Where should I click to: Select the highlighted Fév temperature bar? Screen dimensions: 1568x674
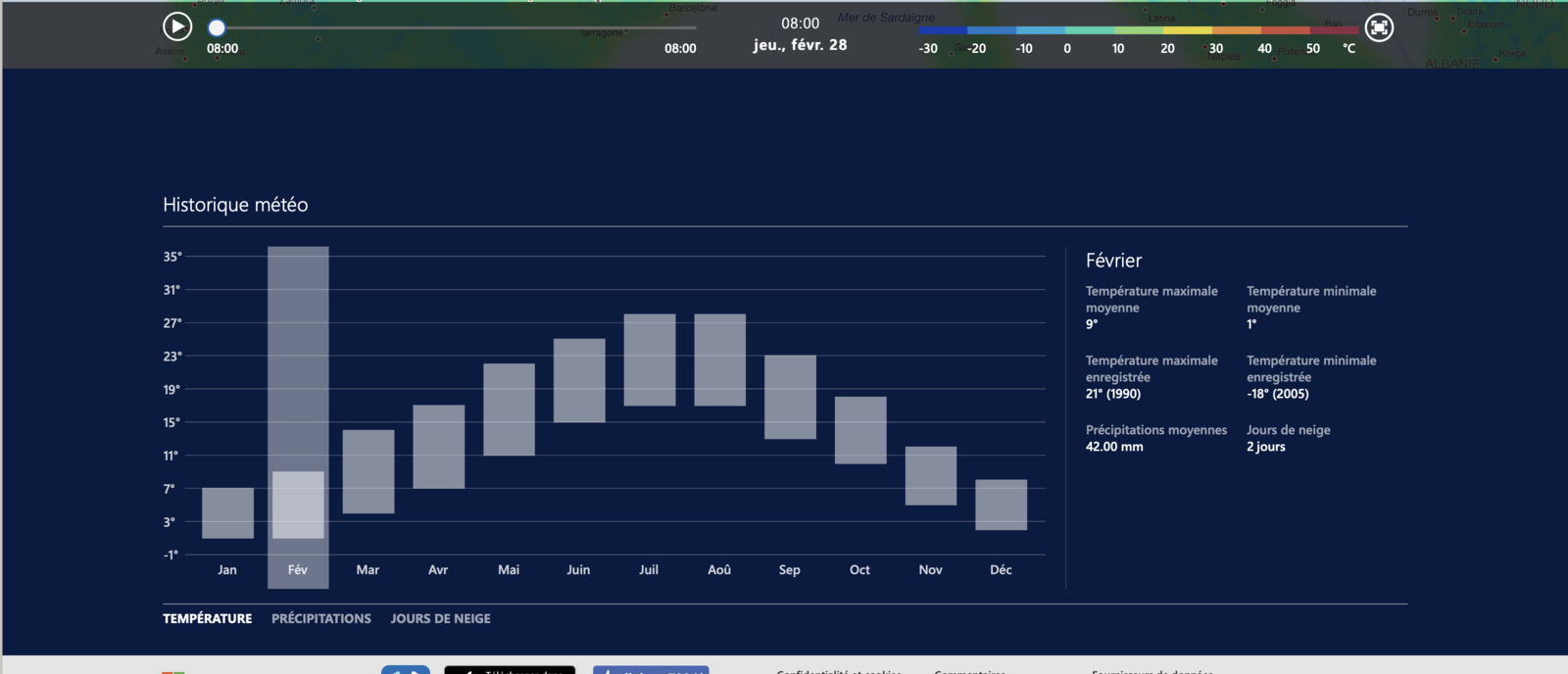click(x=298, y=505)
